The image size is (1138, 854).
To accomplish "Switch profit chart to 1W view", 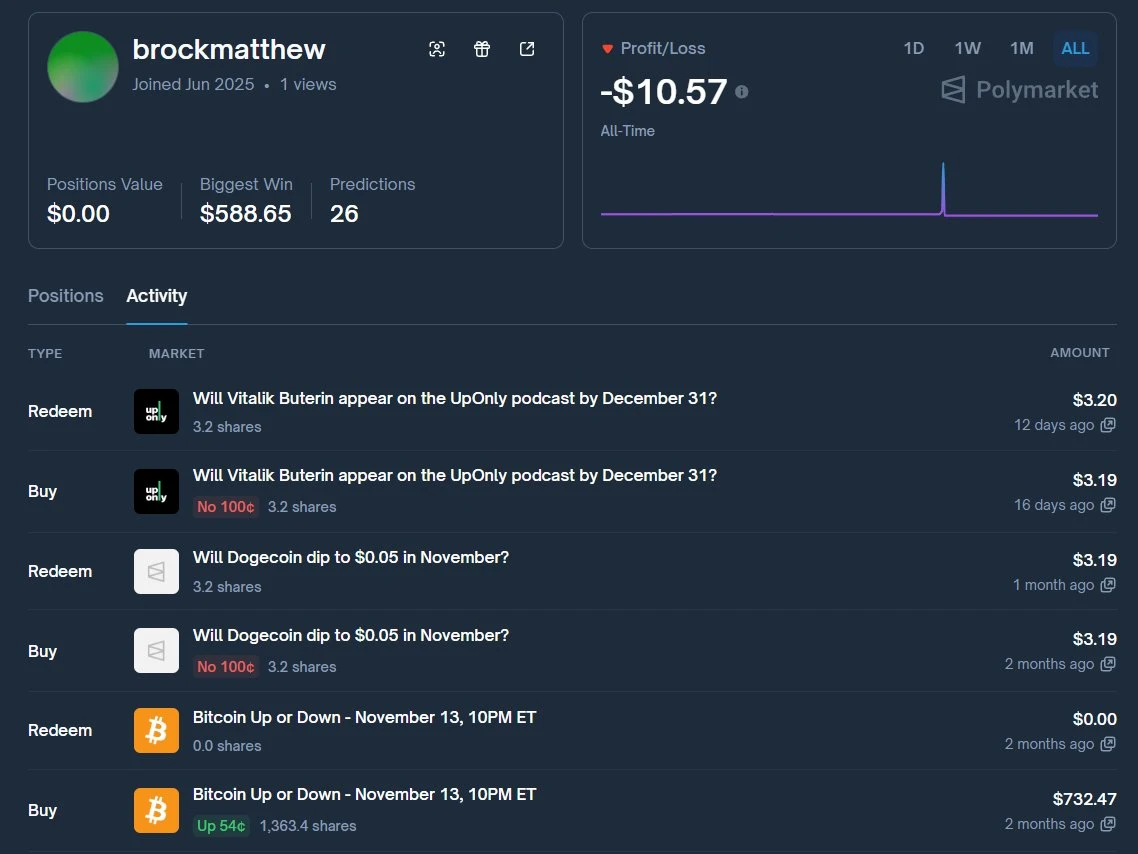I will [x=967, y=47].
